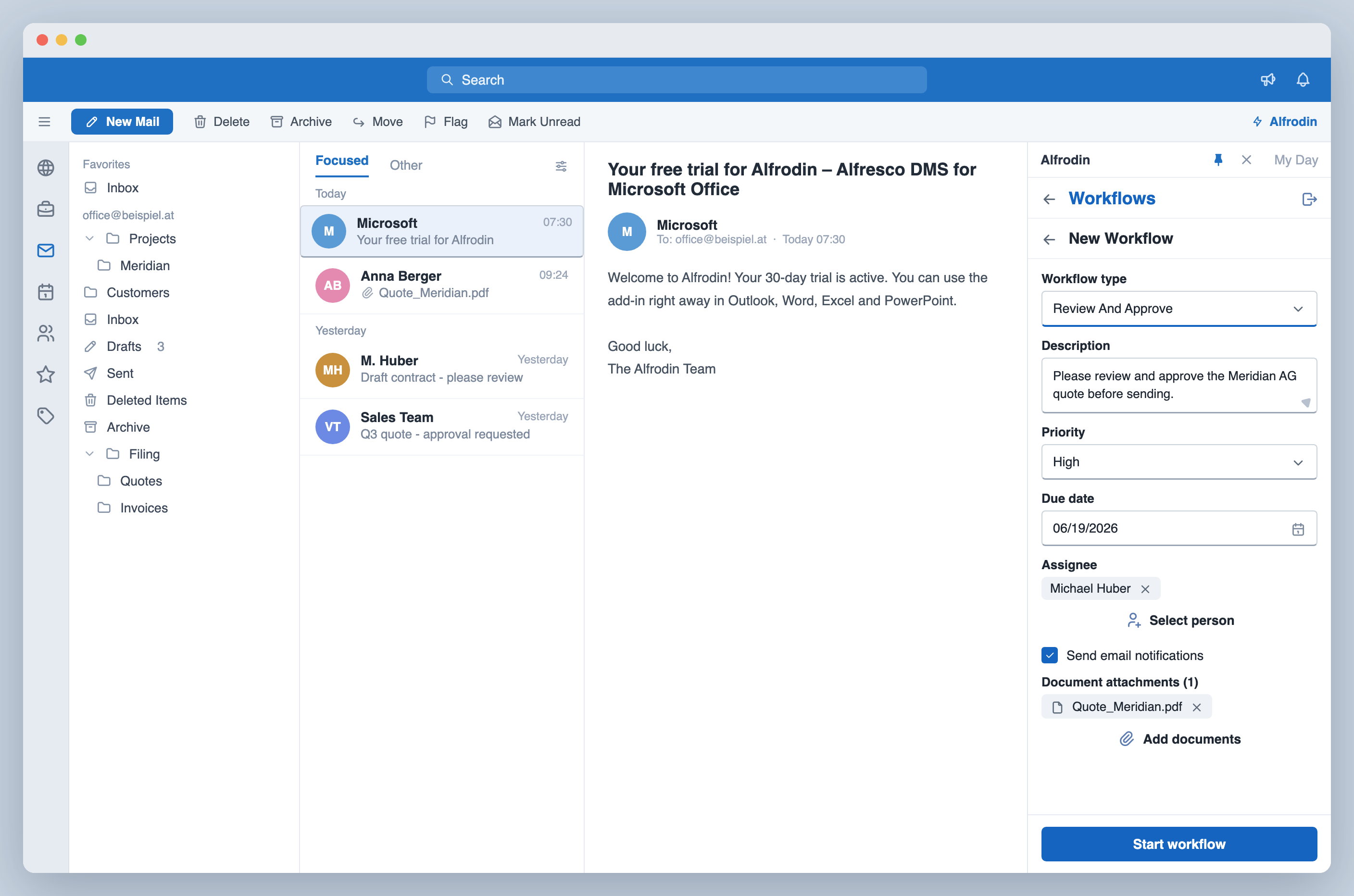1354x896 pixels.
Task: Click the green macOS zoom window button
Action: pos(81,40)
